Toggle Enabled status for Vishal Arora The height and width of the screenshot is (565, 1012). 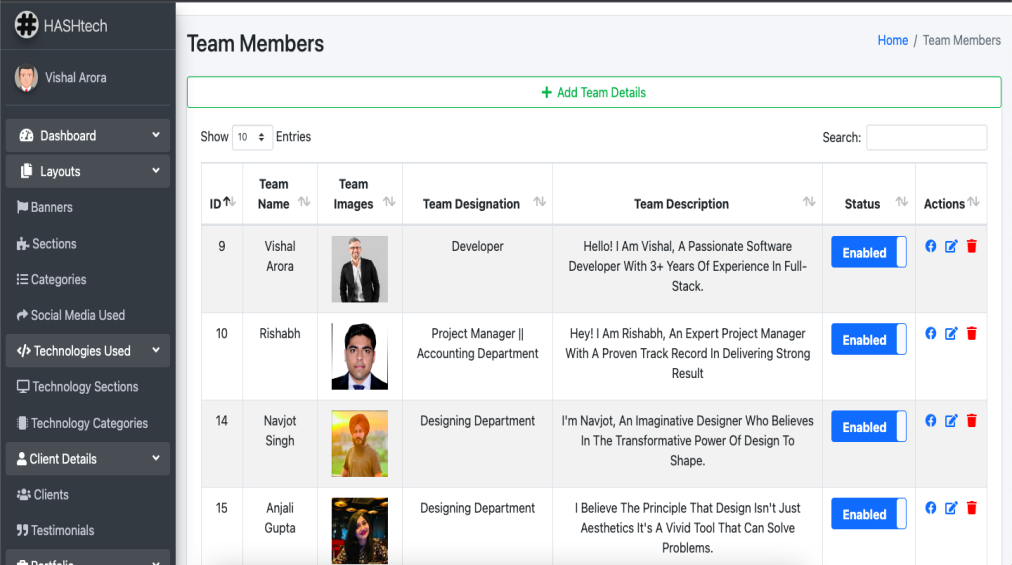point(869,253)
